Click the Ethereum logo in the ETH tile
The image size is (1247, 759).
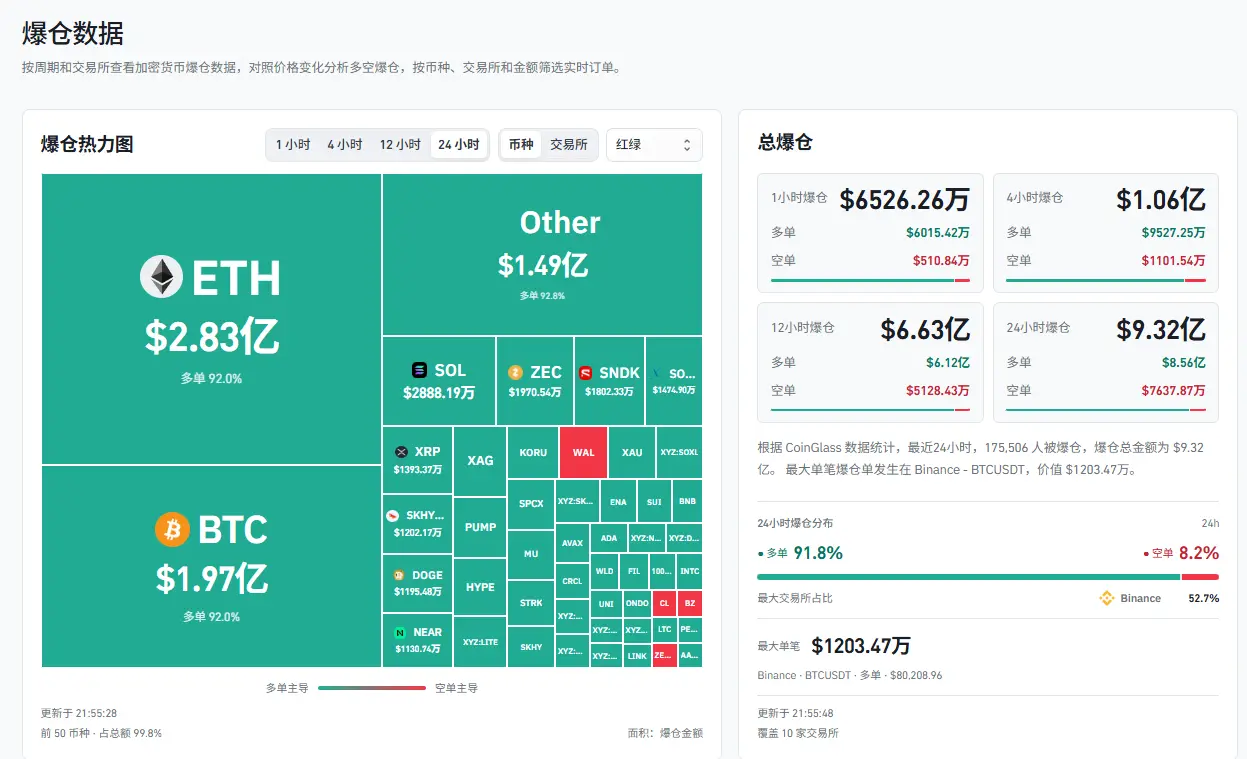tap(161, 277)
